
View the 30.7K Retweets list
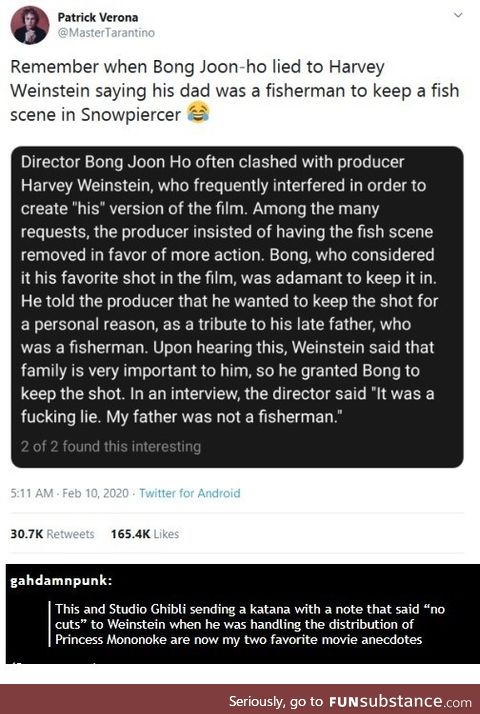[x=52, y=534]
